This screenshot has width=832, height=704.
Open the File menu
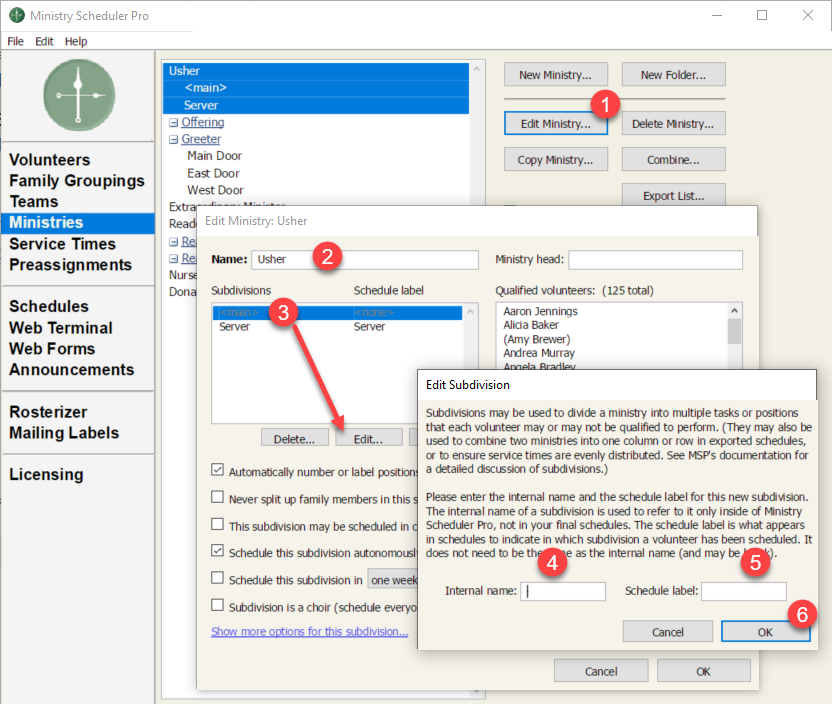(15, 41)
